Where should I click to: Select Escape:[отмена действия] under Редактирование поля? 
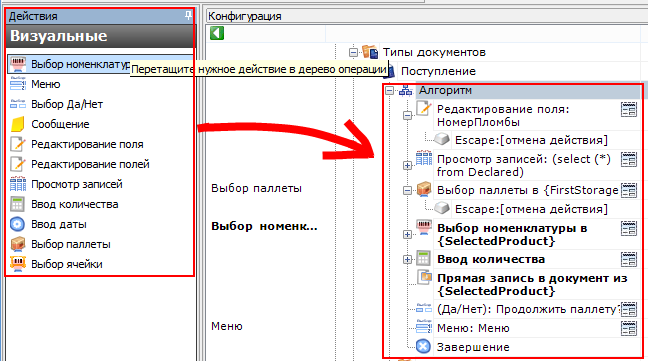point(531,140)
